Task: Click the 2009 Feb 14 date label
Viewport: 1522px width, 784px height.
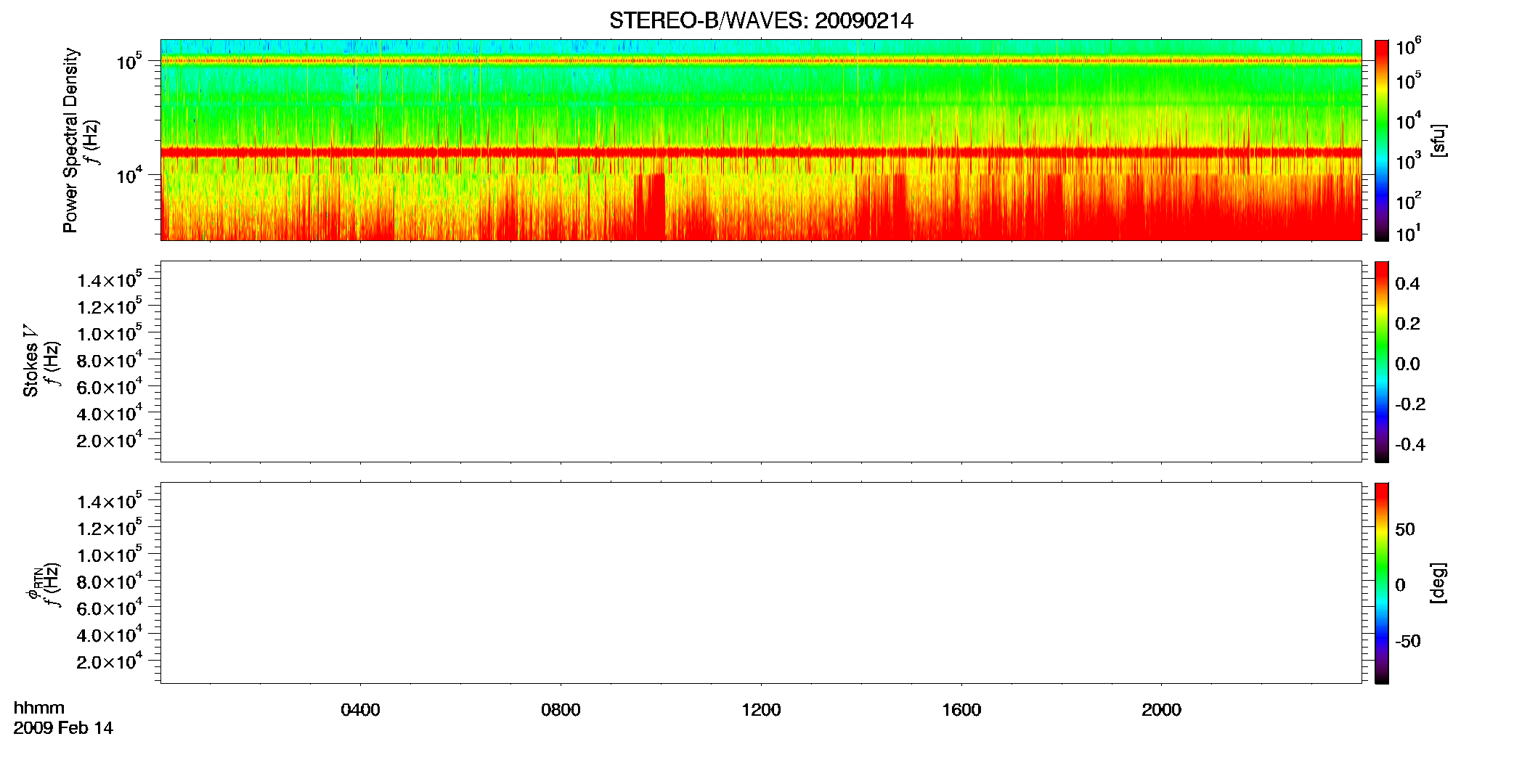Action: [63, 728]
